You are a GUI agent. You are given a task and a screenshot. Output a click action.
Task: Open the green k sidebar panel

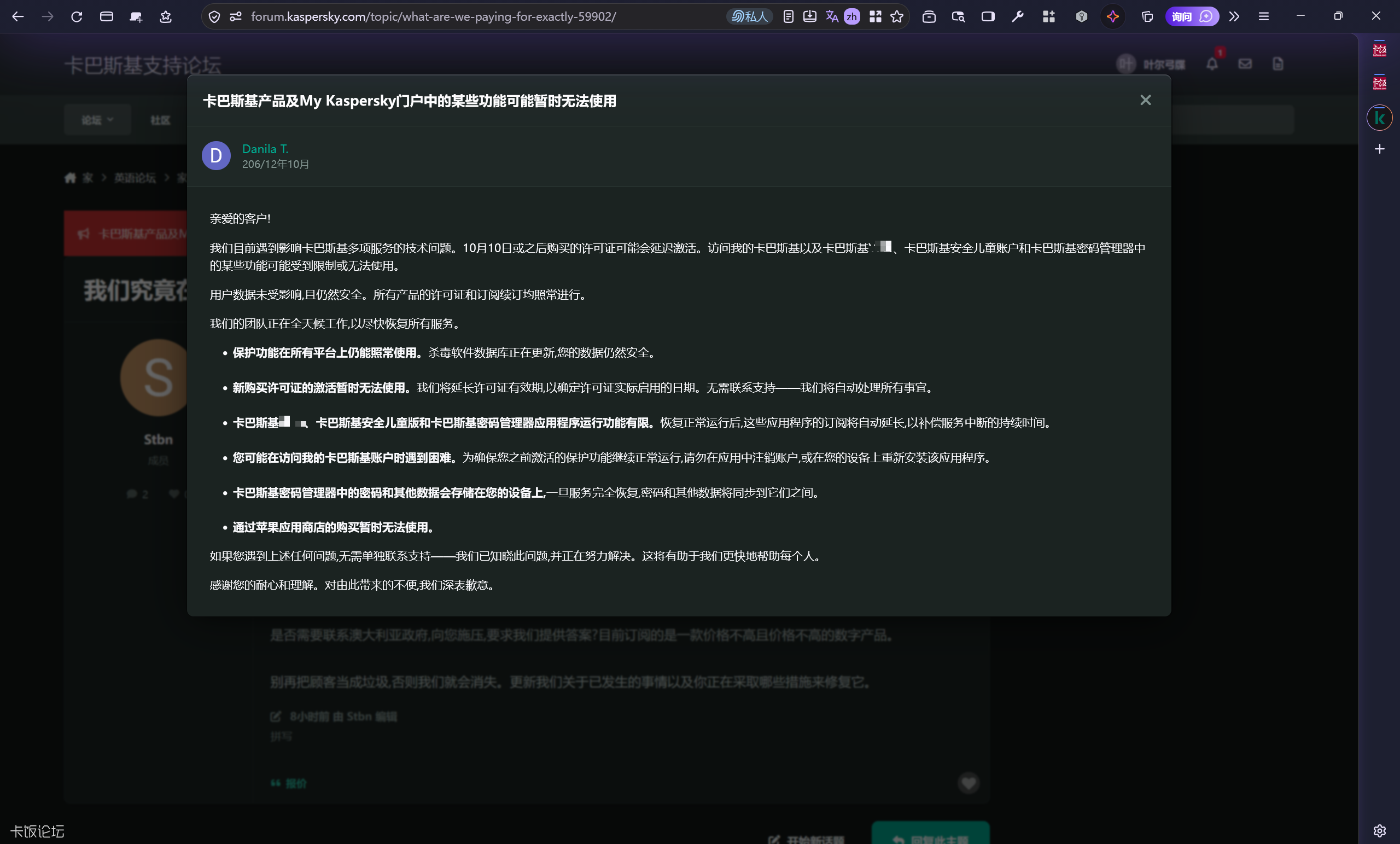click(x=1380, y=118)
